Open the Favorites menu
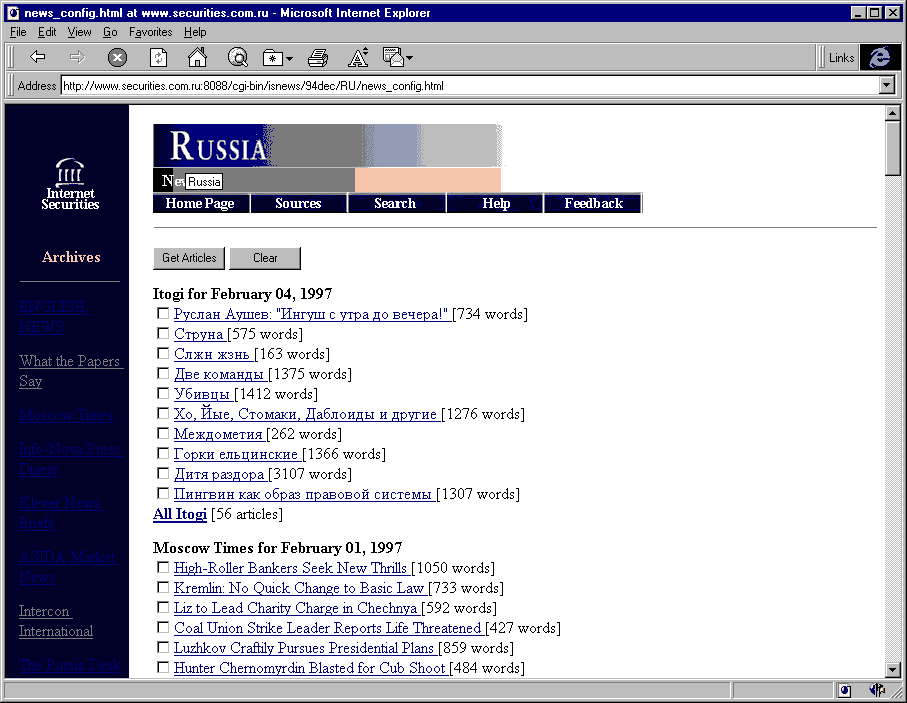907x703 pixels. tap(150, 32)
